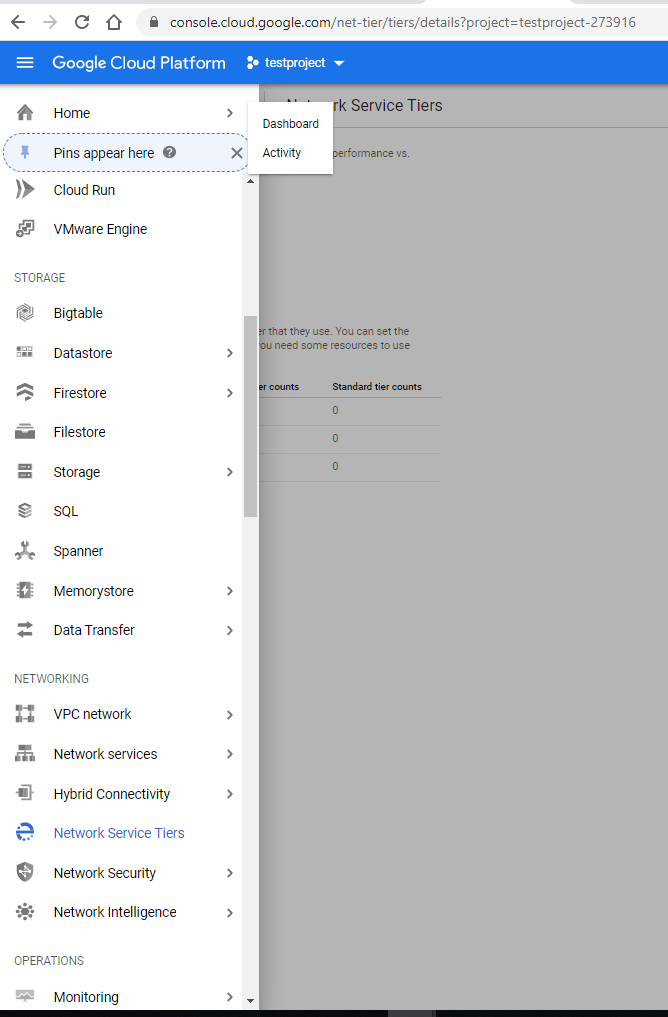Expand the Network Intelligence submenu chevron
The height and width of the screenshot is (1017, 668).
pos(230,913)
